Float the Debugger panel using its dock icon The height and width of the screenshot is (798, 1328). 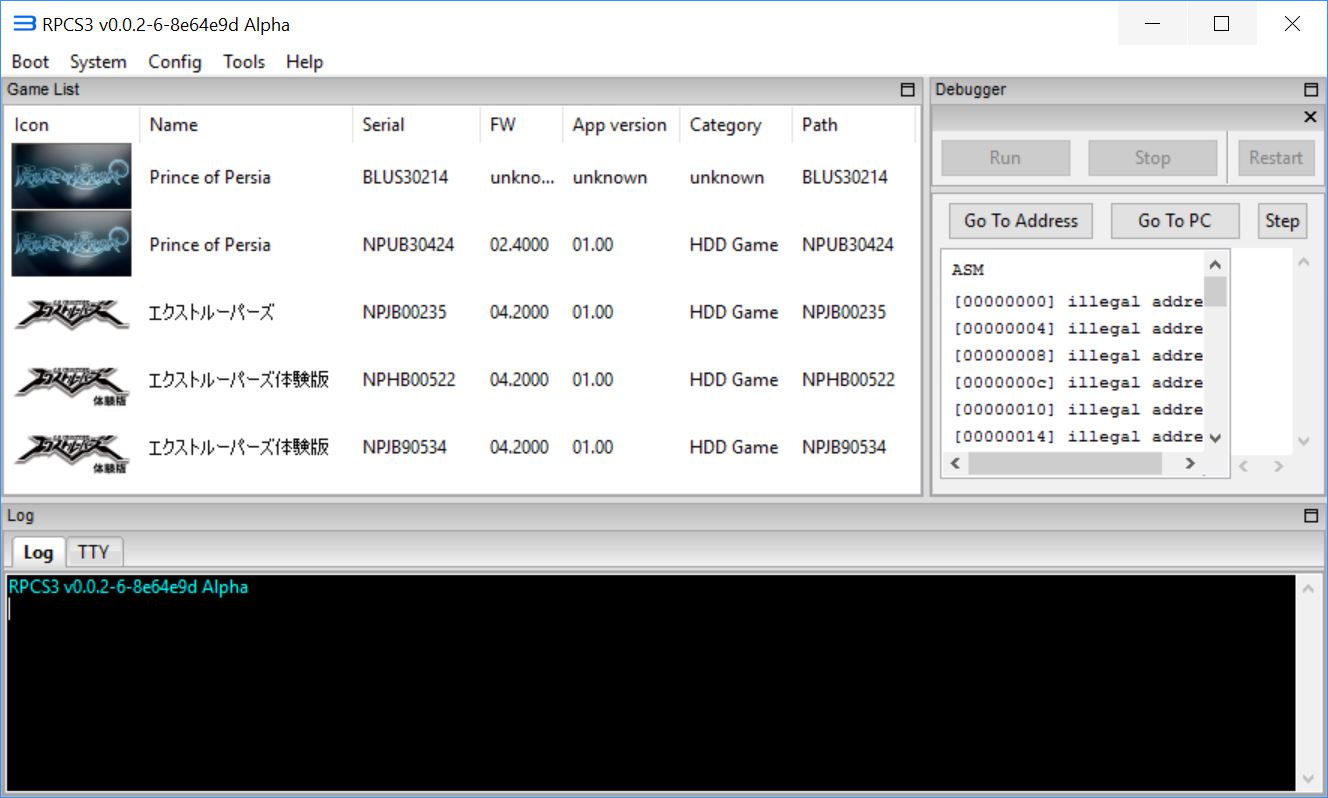click(1311, 90)
